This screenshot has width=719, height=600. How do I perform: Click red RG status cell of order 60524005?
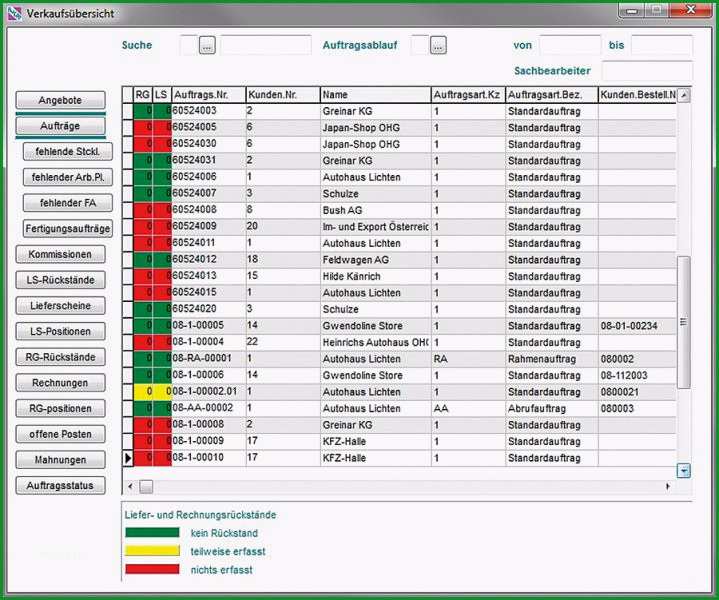(143, 128)
